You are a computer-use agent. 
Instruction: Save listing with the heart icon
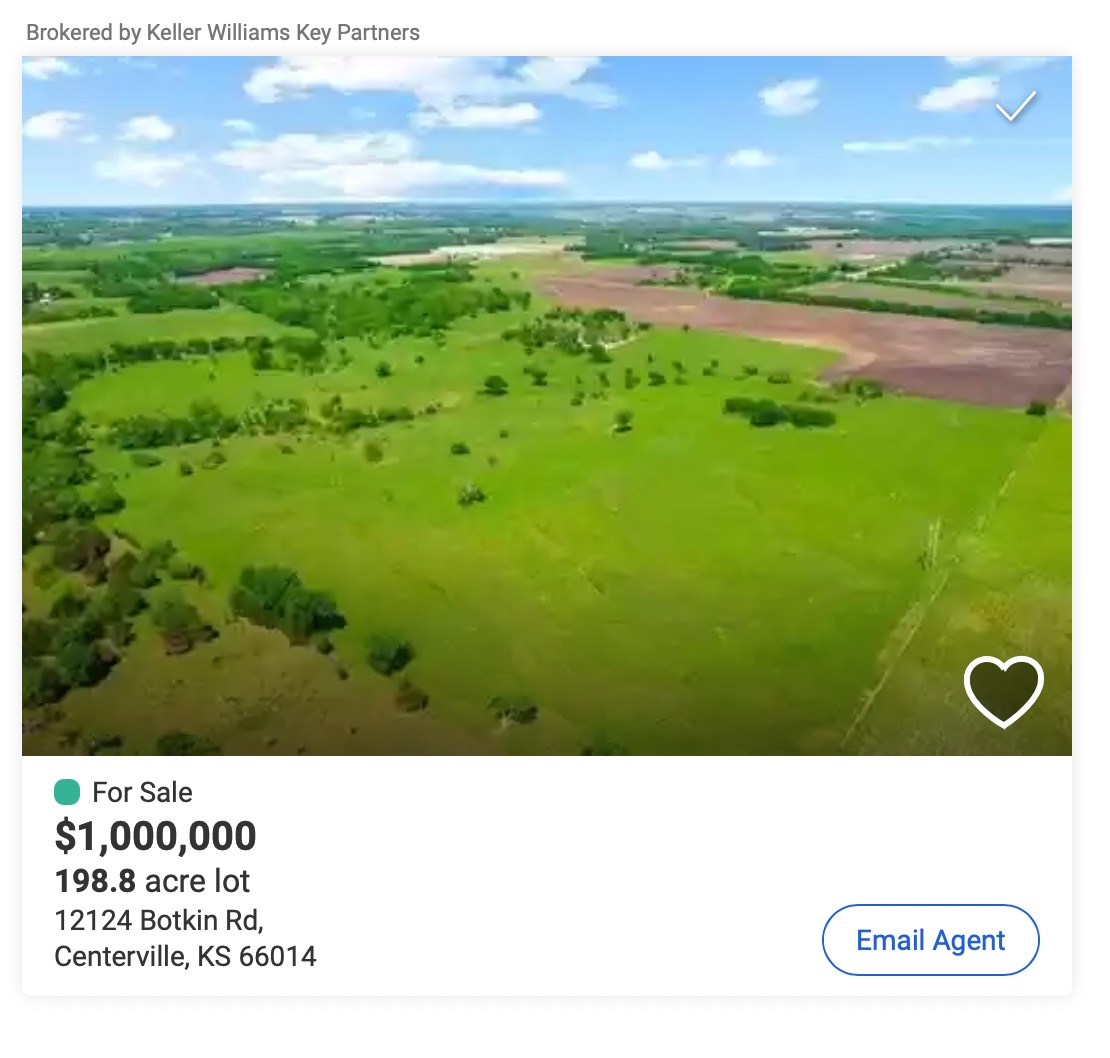pyautogui.click(x=1003, y=691)
